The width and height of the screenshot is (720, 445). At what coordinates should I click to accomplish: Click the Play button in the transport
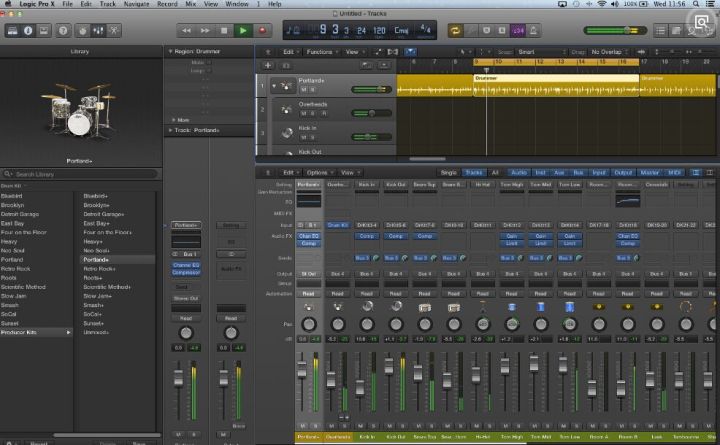(243, 31)
